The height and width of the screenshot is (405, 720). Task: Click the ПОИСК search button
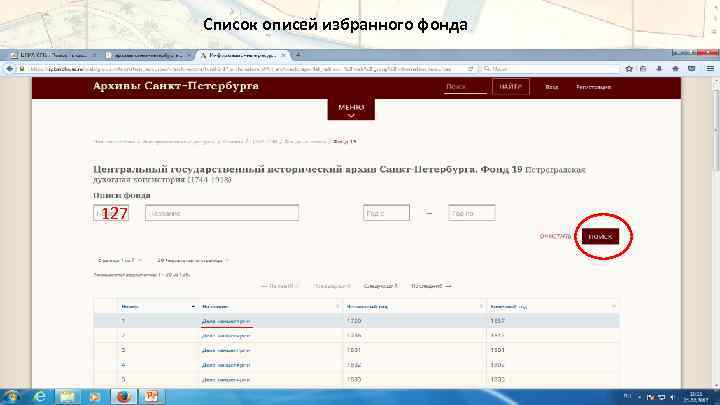point(600,236)
